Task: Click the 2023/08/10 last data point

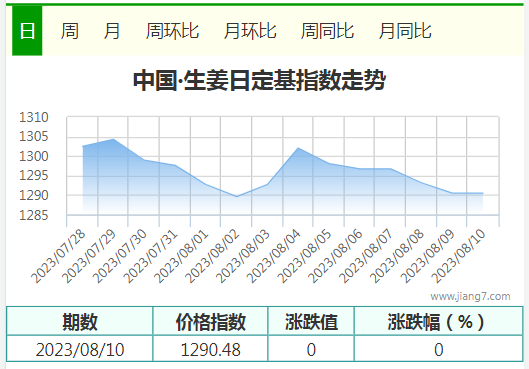Action: click(483, 193)
